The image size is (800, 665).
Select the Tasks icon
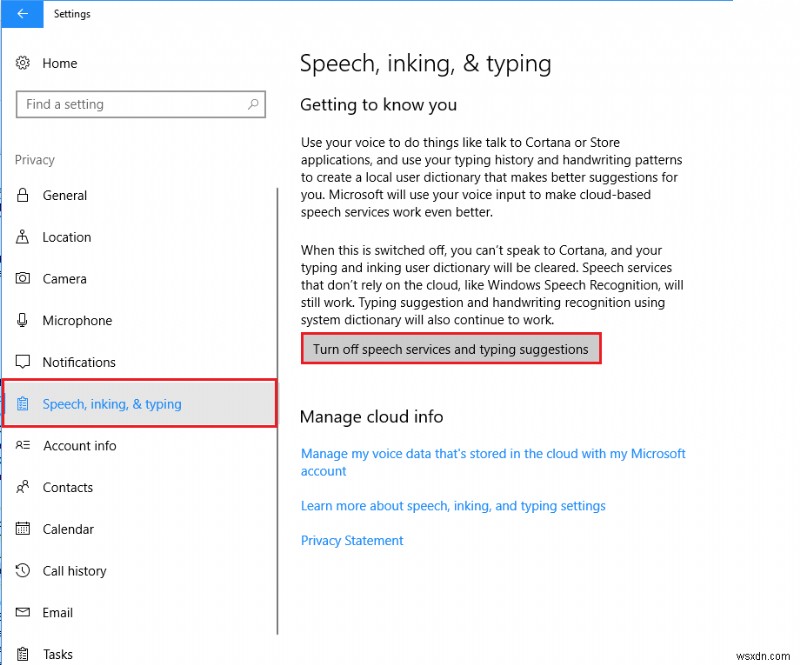pyautogui.click(x=23, y=654)
